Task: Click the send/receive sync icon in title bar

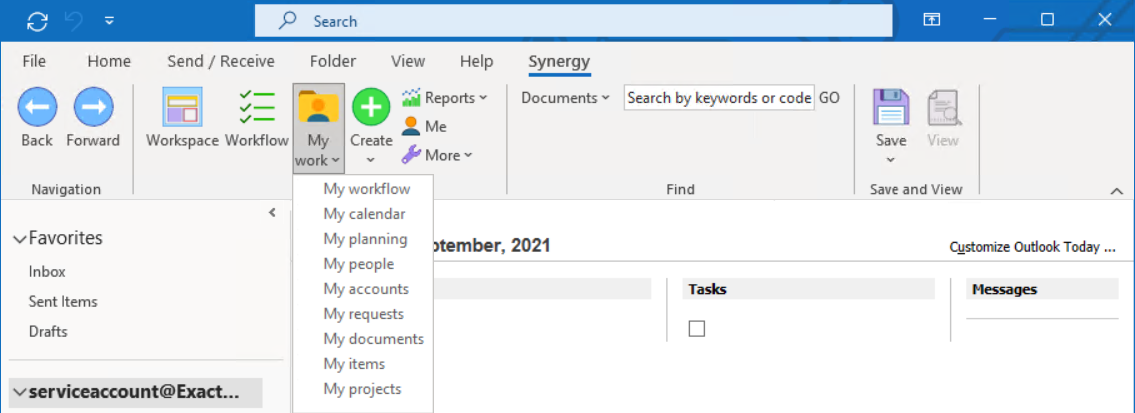Action: click(x=37, y=20)
